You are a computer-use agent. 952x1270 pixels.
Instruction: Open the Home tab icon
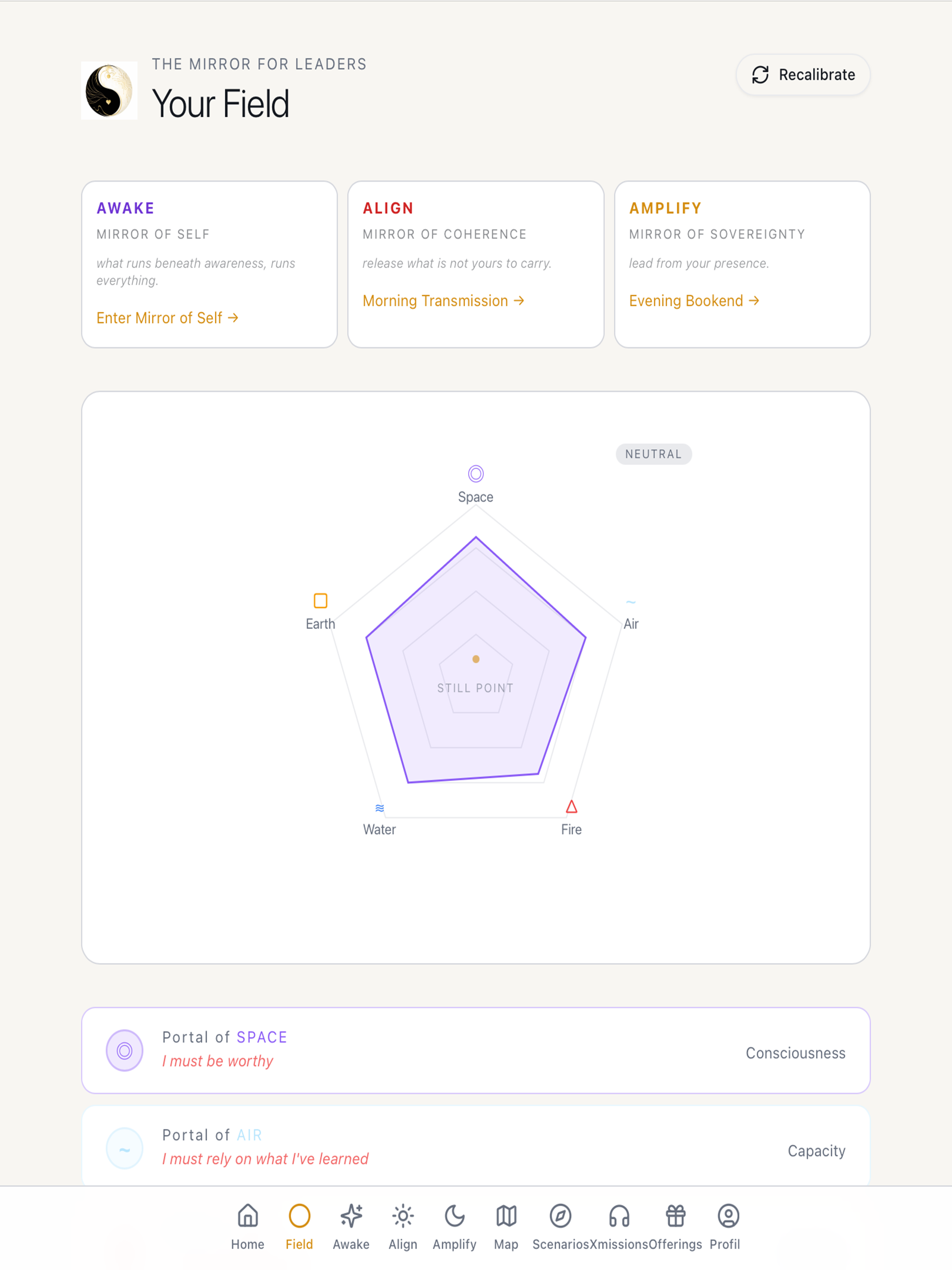[x=247, y=1216]
